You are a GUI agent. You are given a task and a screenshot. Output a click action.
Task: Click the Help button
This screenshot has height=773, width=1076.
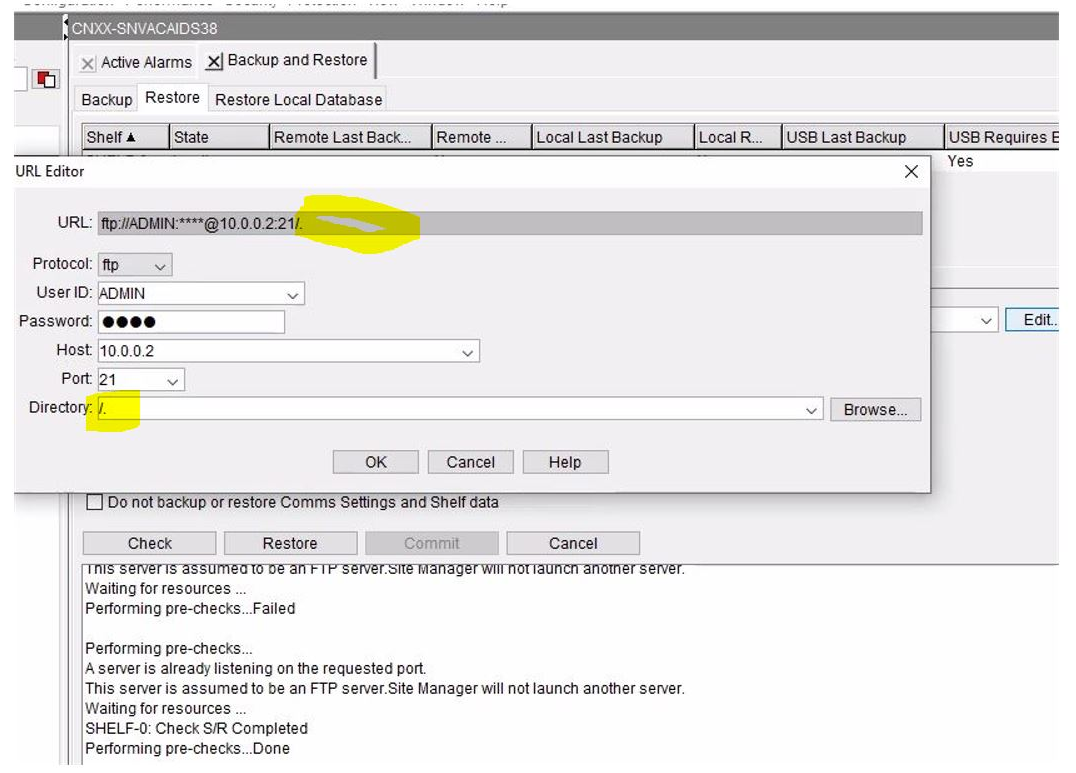pyautogui.click(x=564, y=462)
